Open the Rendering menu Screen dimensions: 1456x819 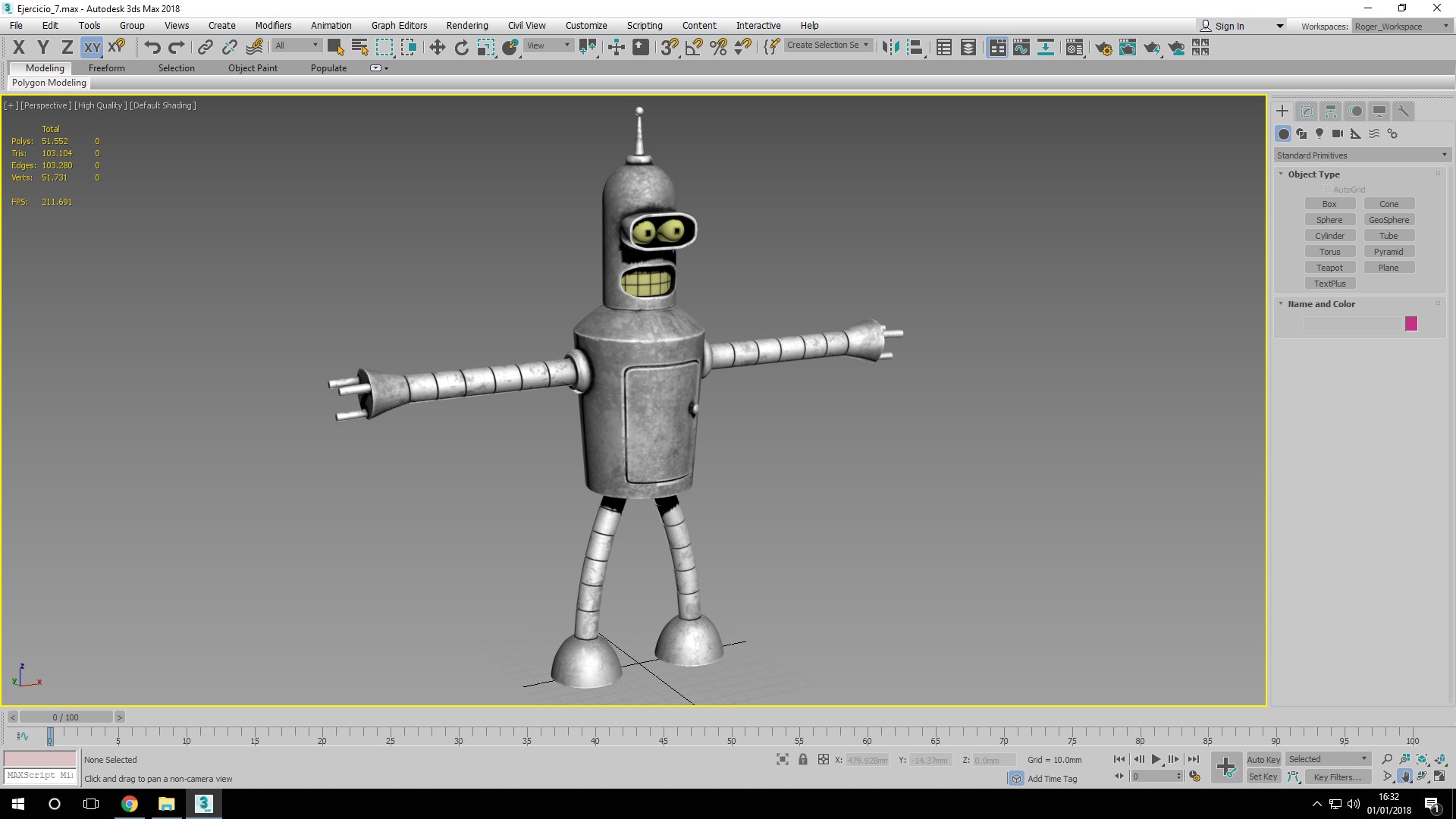[467, 25]
